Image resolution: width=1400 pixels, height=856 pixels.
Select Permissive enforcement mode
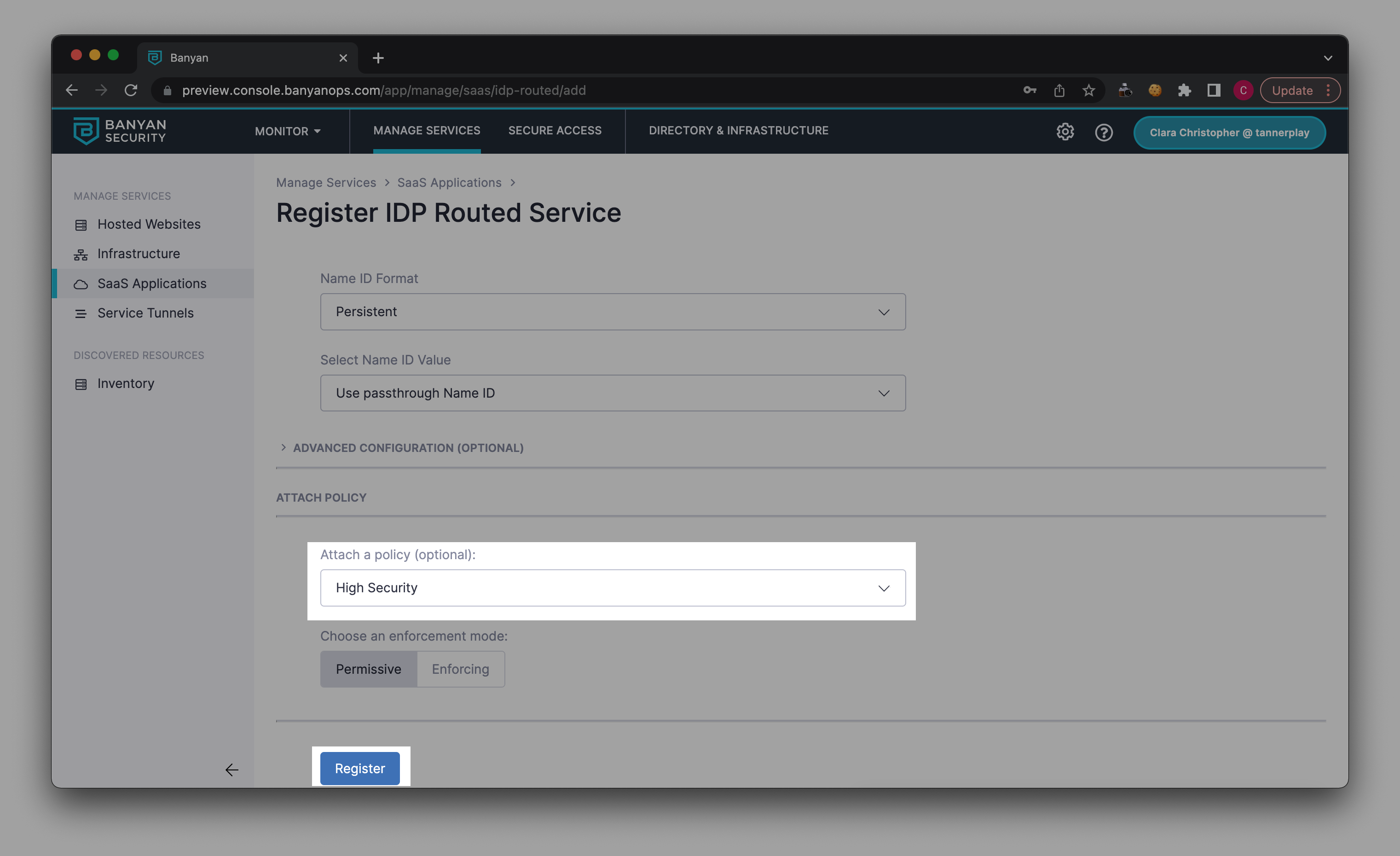368,669
